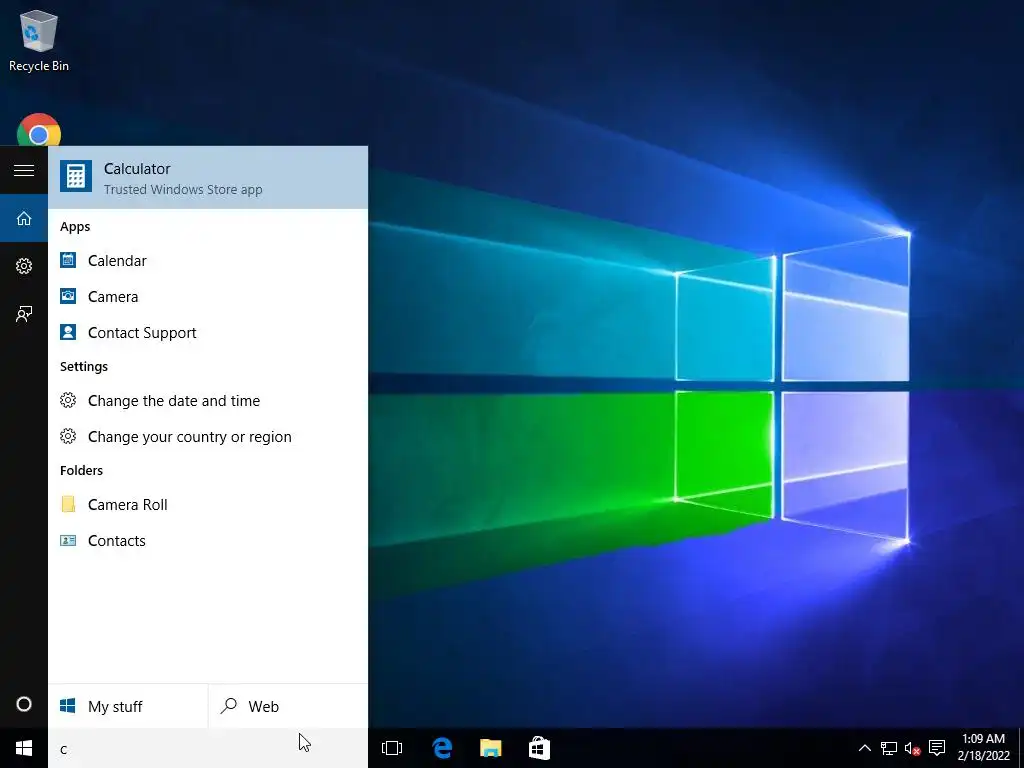Click the muted volume tray icon

[x=912, y=748]
